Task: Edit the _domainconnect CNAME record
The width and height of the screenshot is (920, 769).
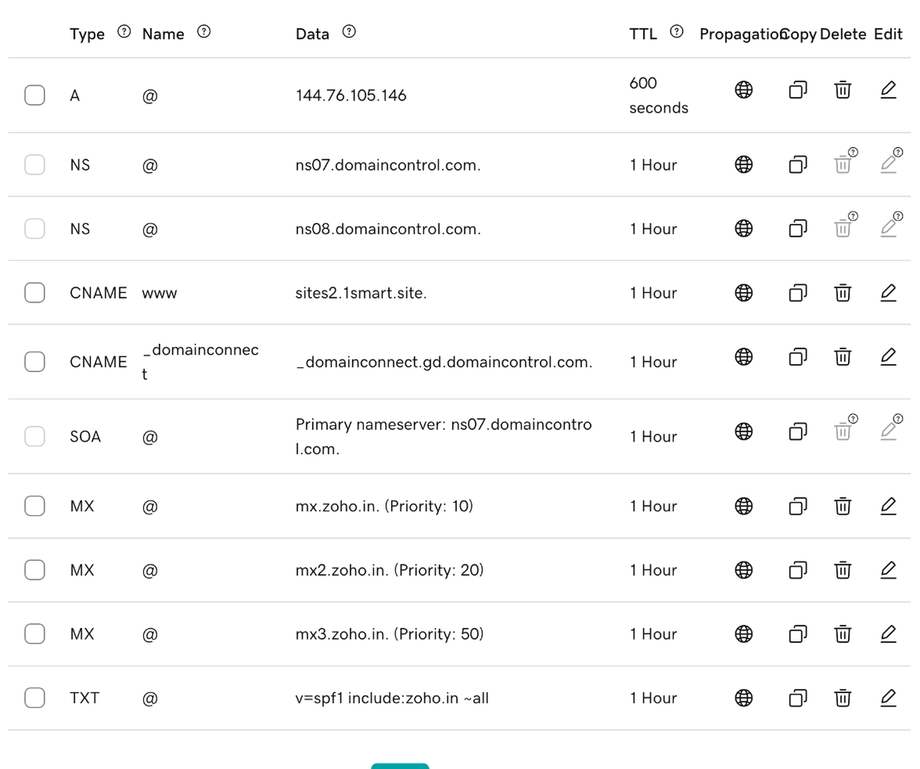Action: click(888, 357)
